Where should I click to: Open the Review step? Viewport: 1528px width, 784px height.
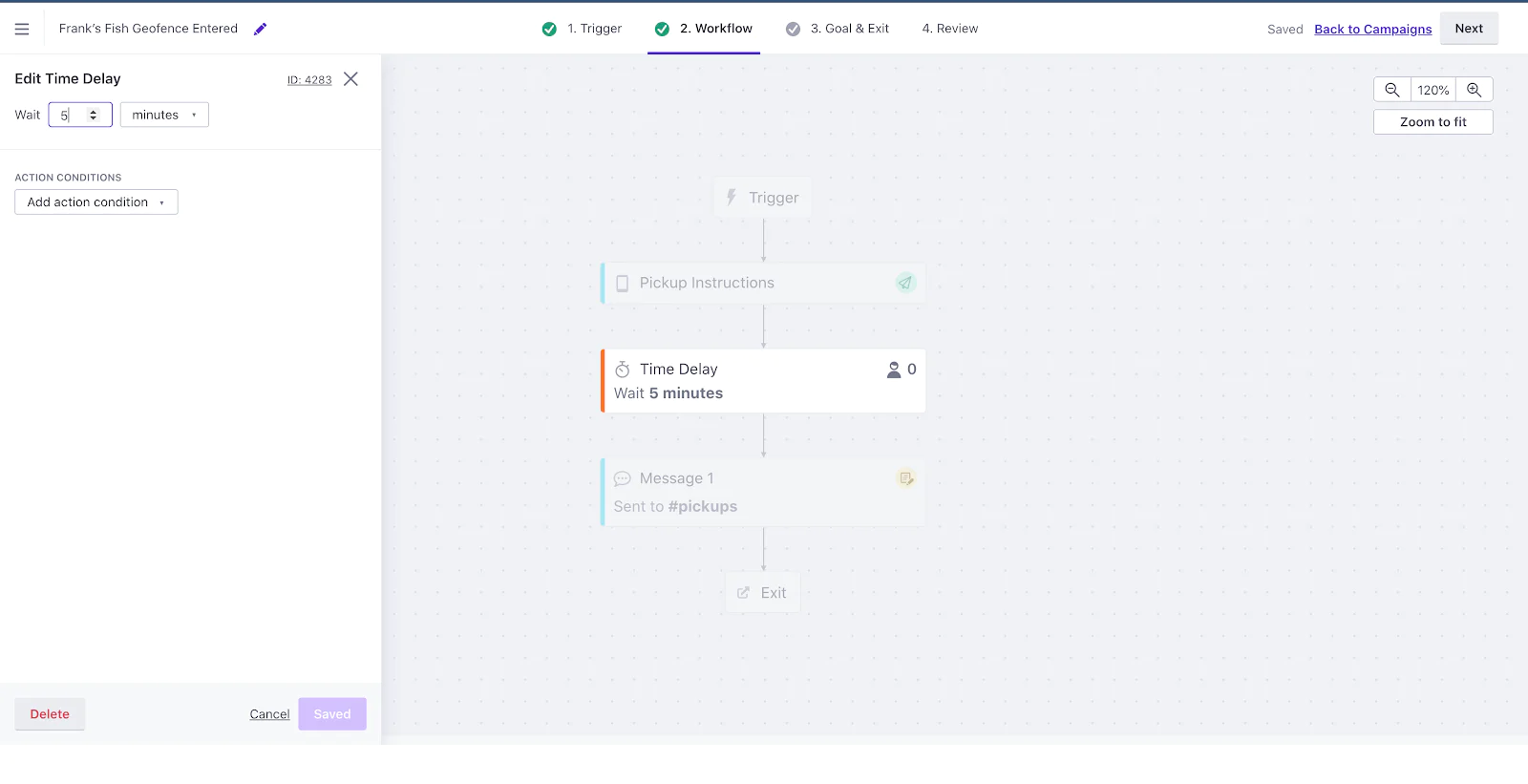point(949,29)
